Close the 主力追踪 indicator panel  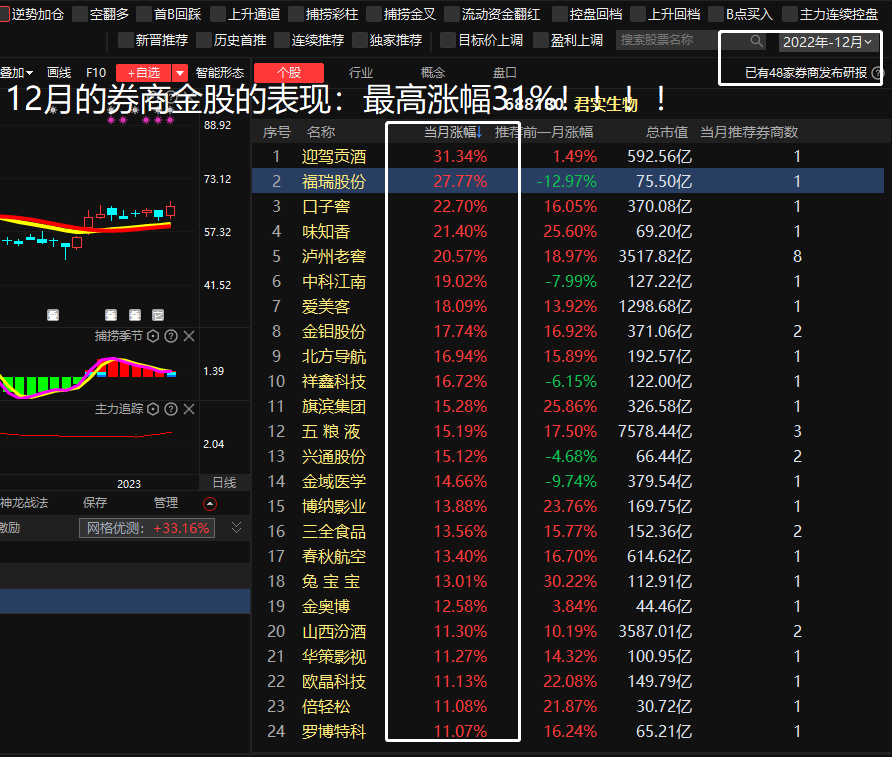pos(189,409)
